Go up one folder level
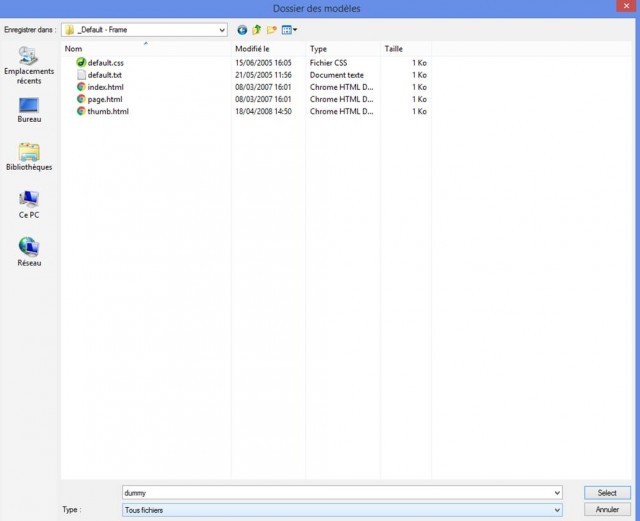The width and height of the screenshot is (640, 521). pyautogui.click(x=257, y=30)
